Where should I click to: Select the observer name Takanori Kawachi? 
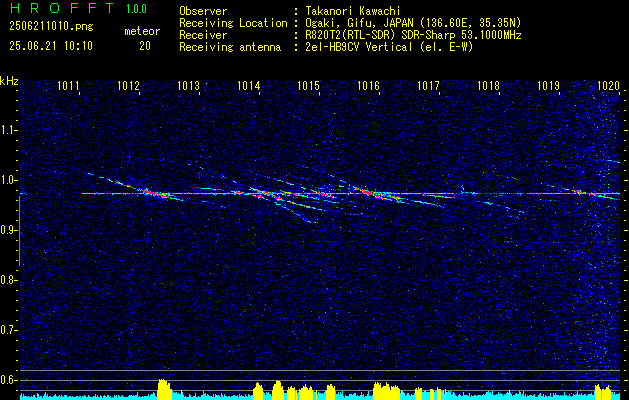tap(352, 11)
